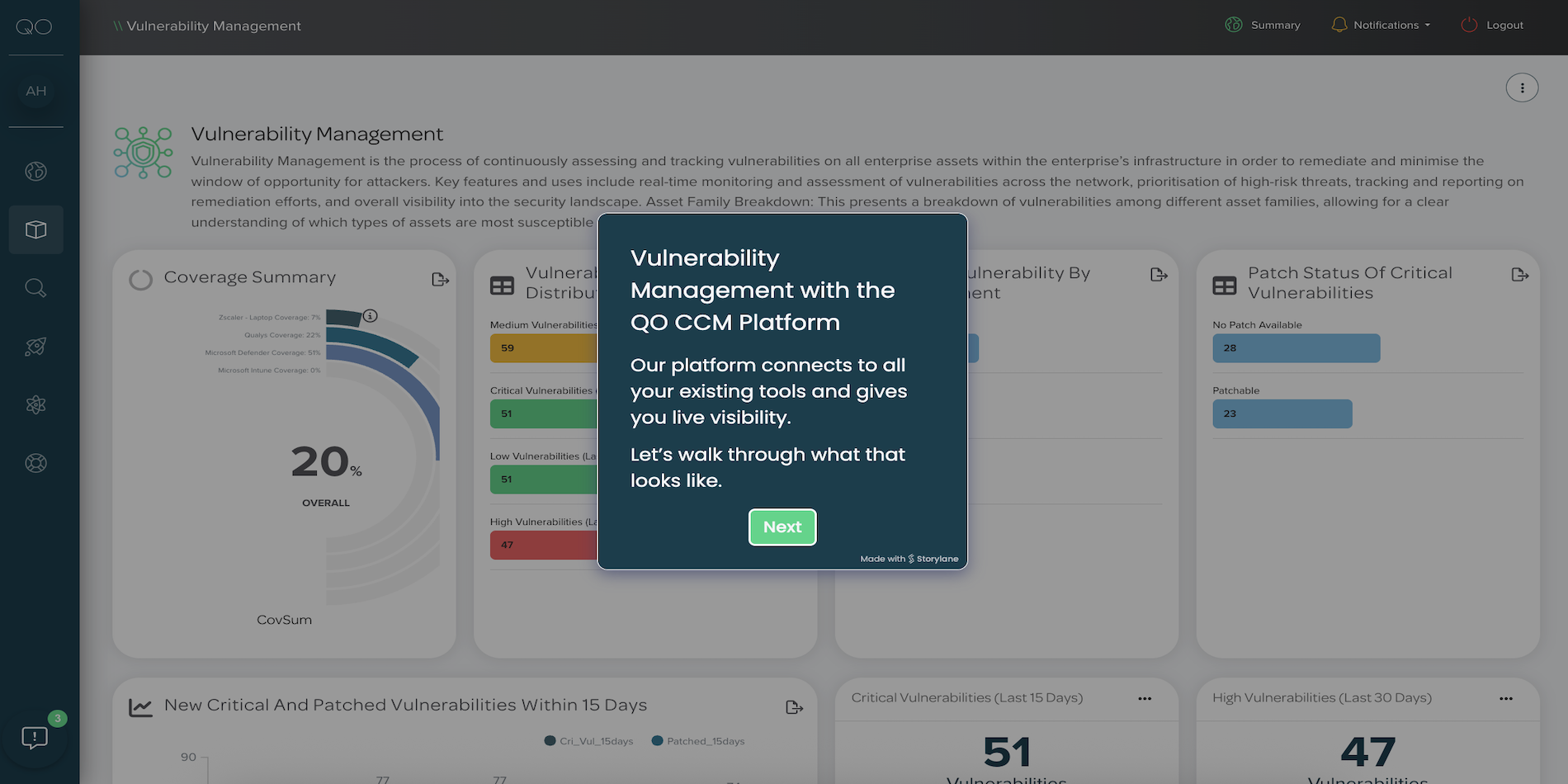Click the Next button in the tour popup

tap(782, 527)
